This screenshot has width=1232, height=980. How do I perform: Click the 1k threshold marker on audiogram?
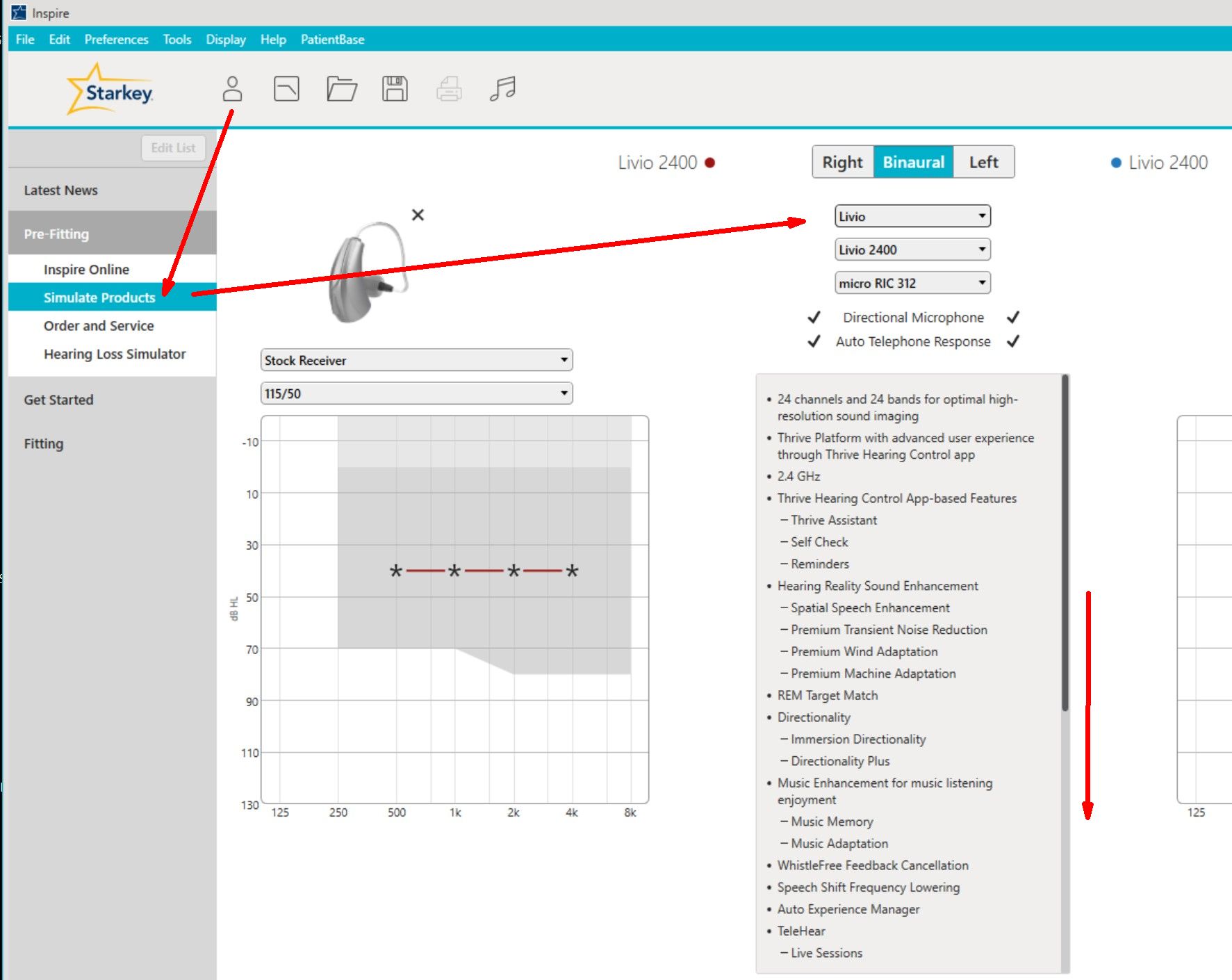(454, 571)
